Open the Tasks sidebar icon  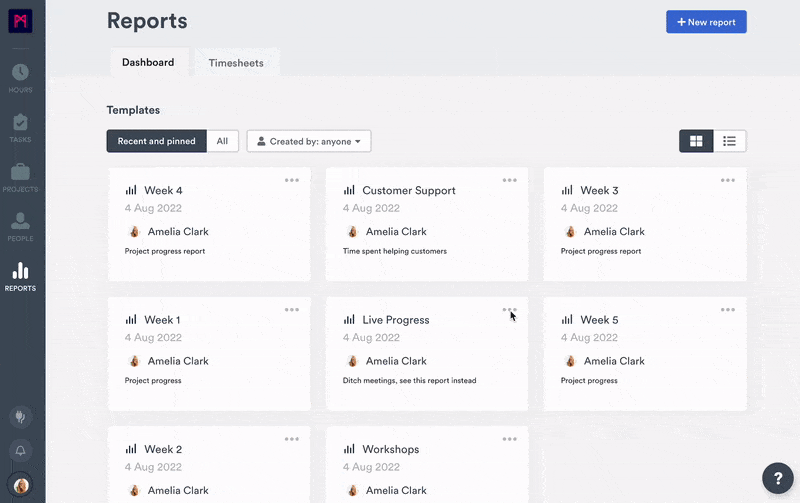(x=20, y=126)
